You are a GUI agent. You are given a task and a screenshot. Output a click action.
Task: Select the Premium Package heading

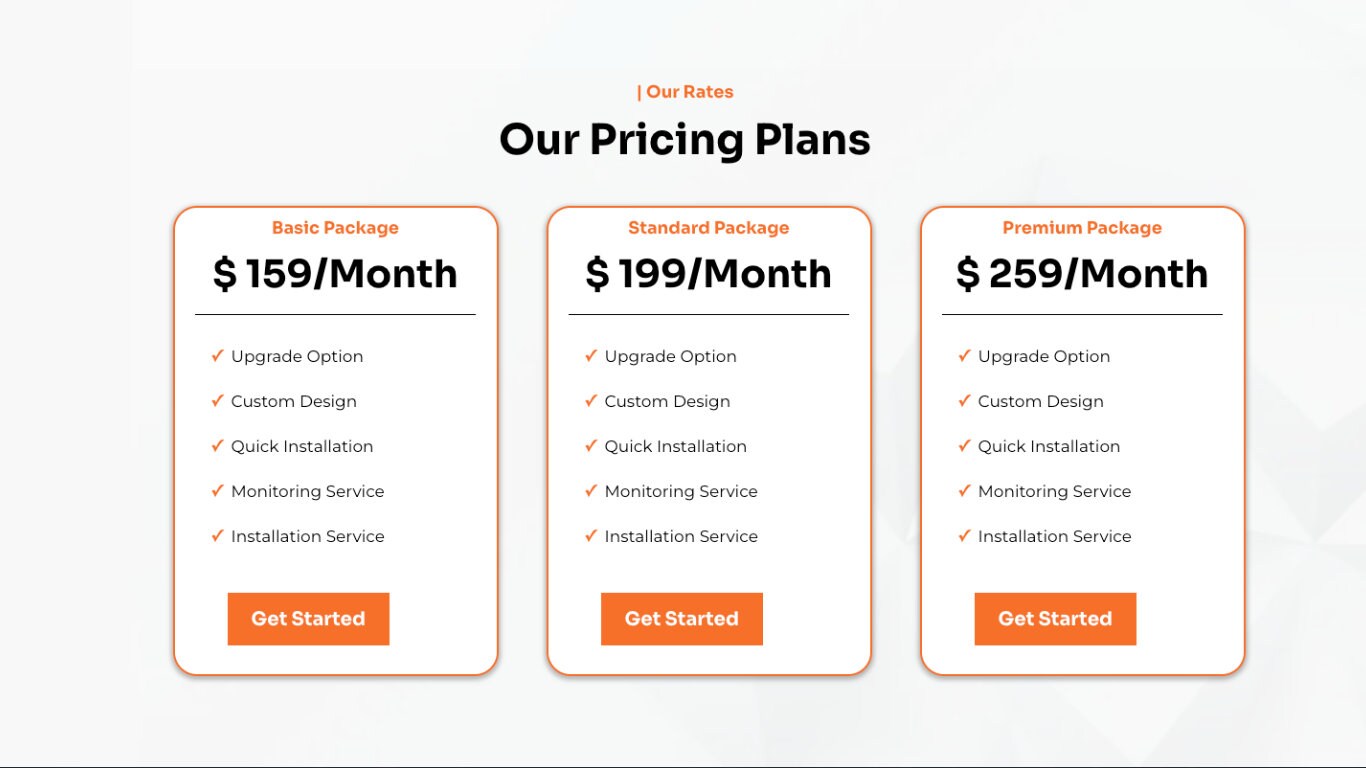point(1082,228)
